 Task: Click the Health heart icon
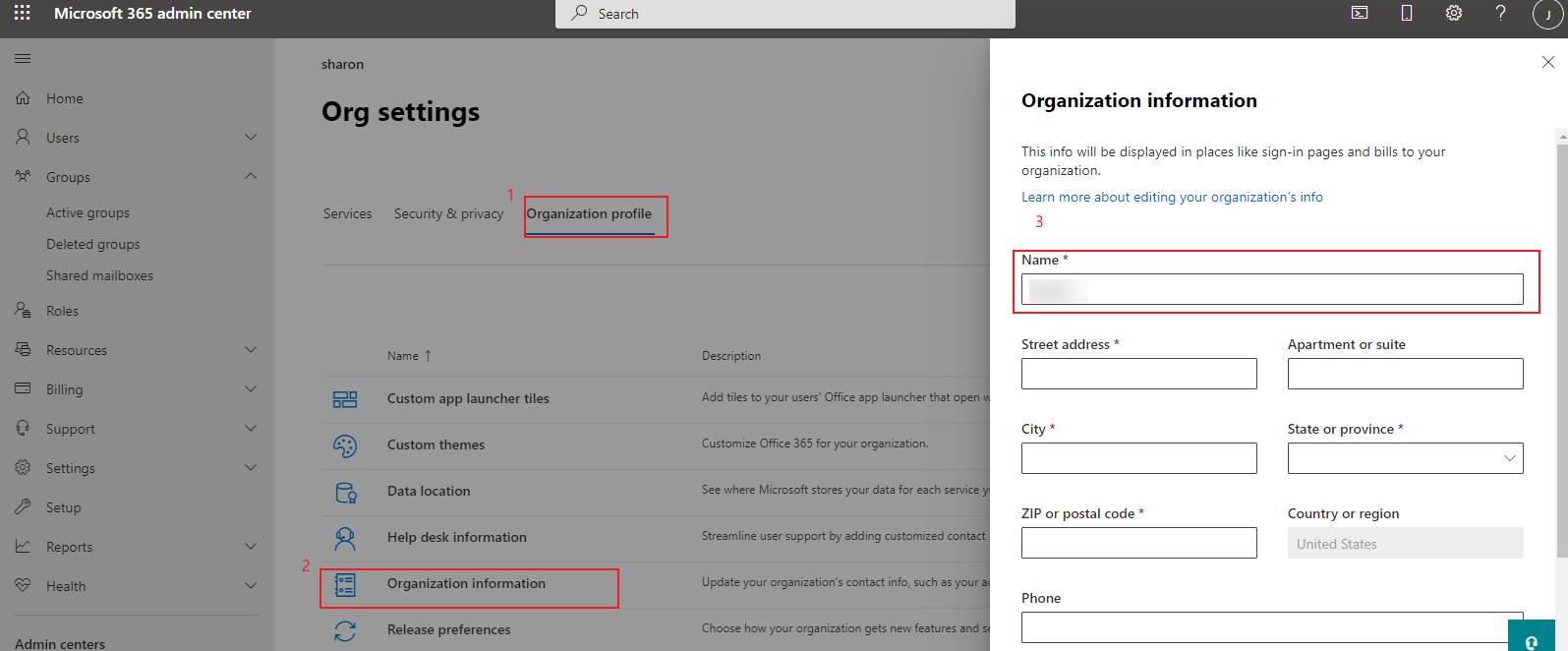23,586
